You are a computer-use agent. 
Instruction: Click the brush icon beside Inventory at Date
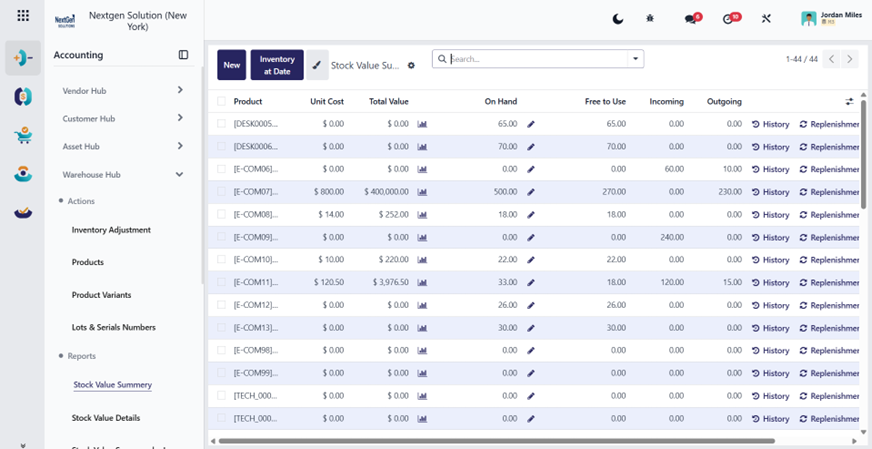(317, 65)
